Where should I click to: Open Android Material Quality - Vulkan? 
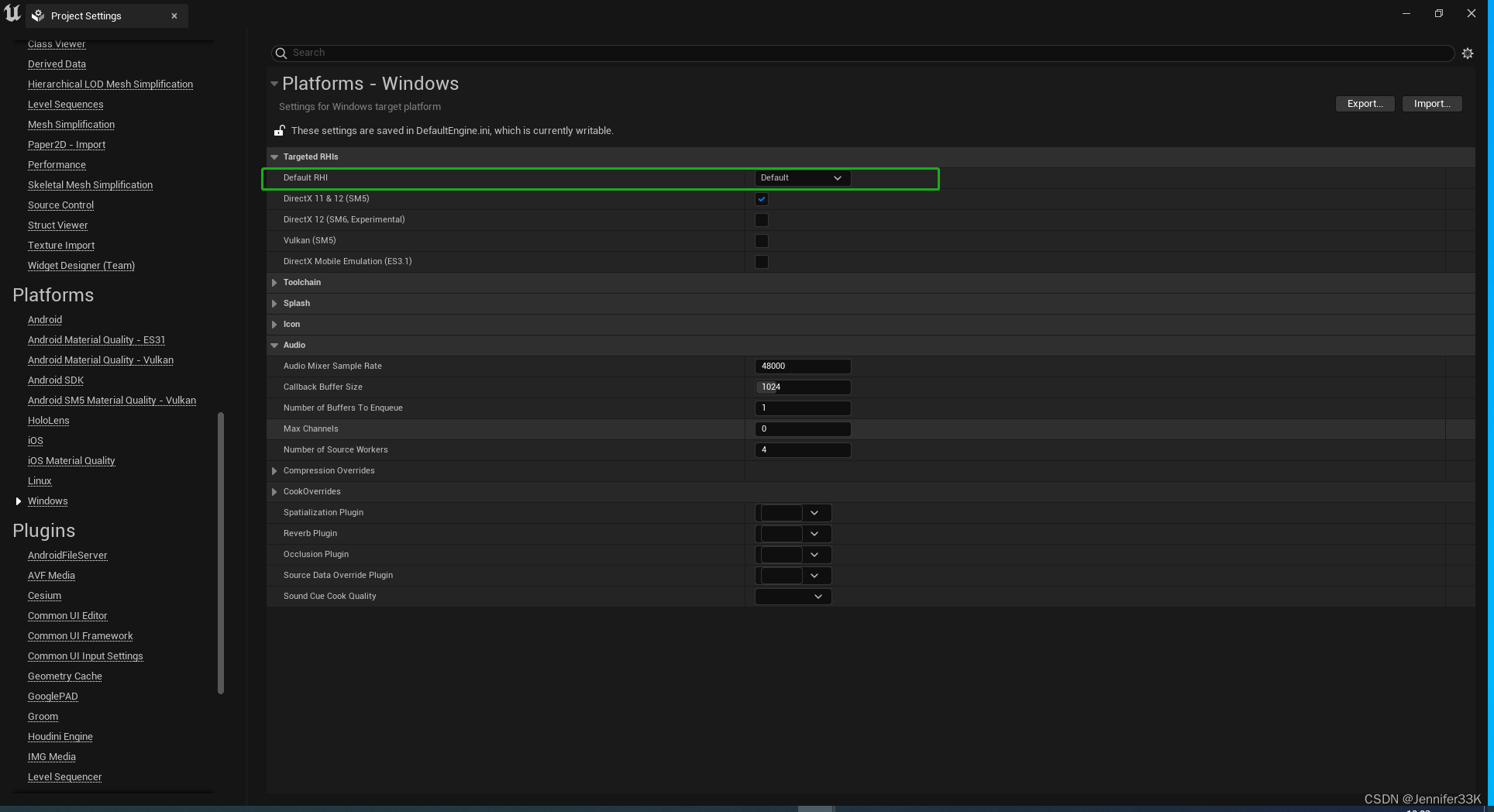(x=101, y=360)
